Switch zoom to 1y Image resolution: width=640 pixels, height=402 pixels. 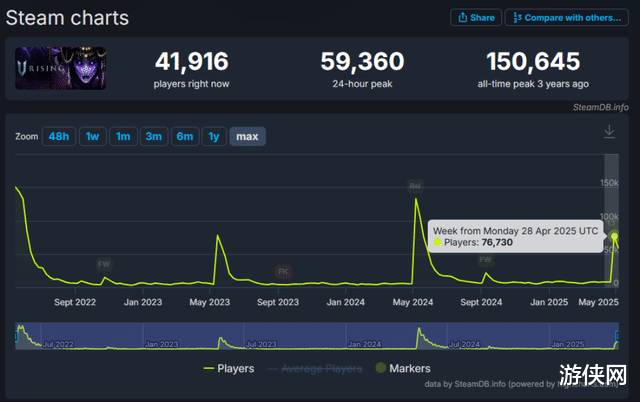click(x=214, y=136)
